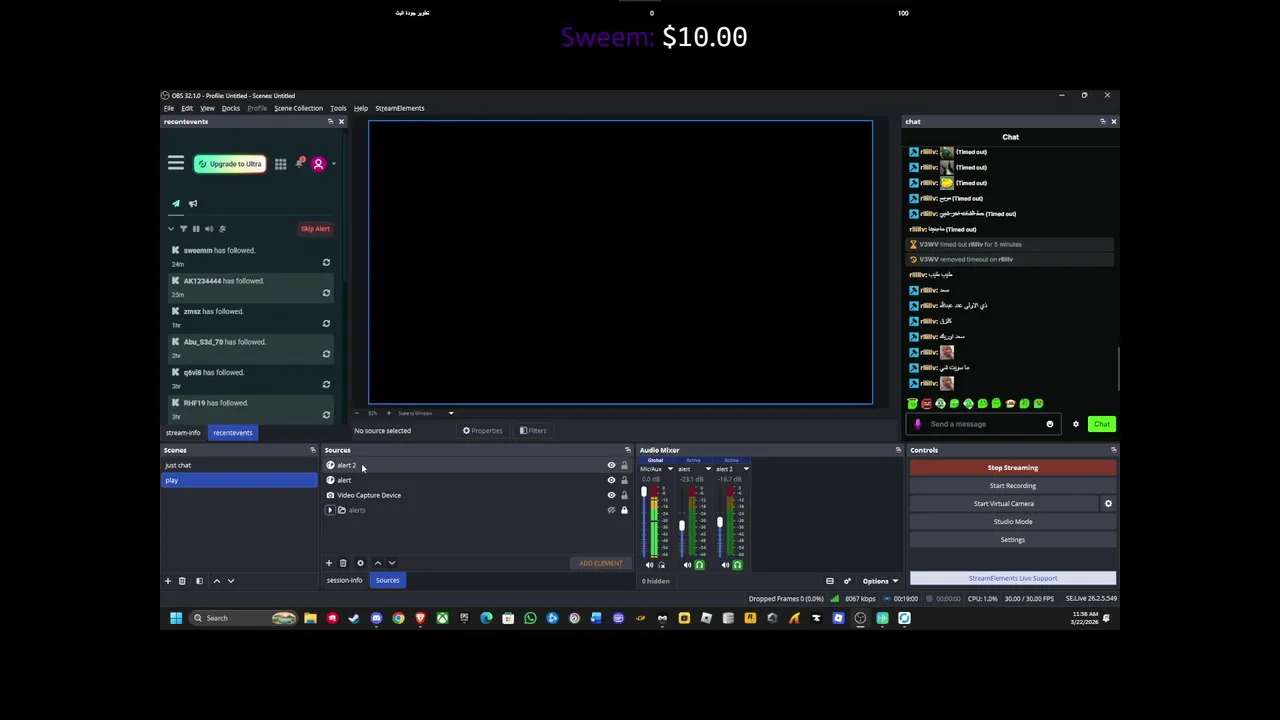This screenshot has height=720, width=1280.
Task: Replay the sweemm follow alert
Action: click(x=326, y=263)
